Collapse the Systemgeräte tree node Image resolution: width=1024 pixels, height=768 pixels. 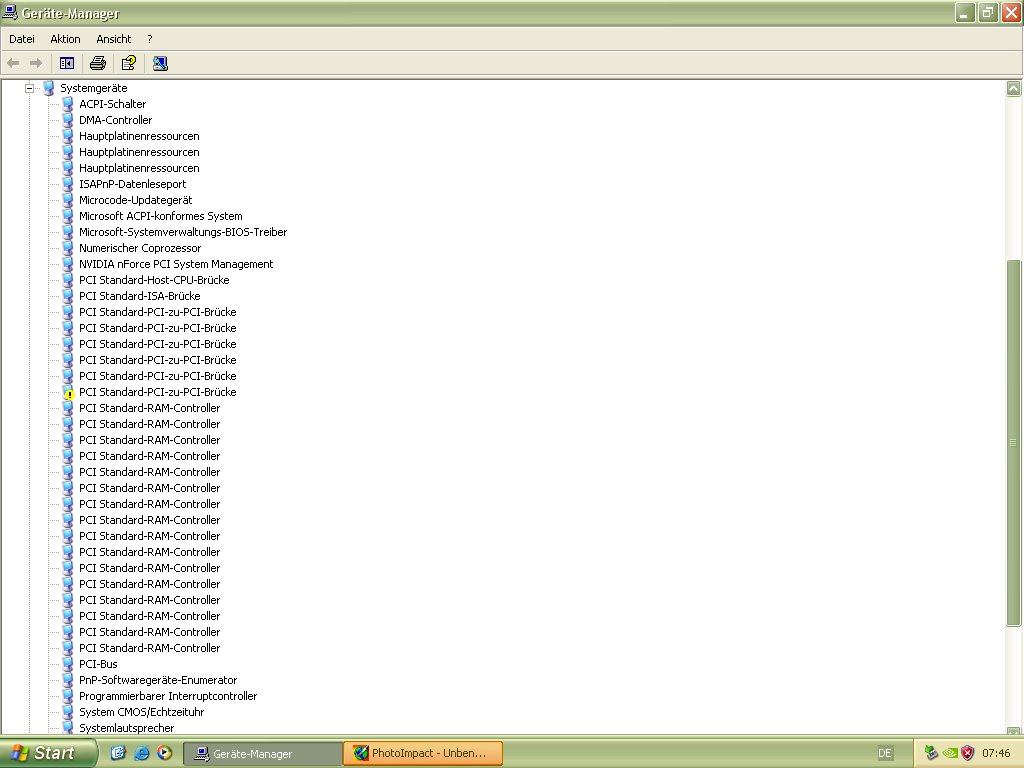(x=29, y=88)
